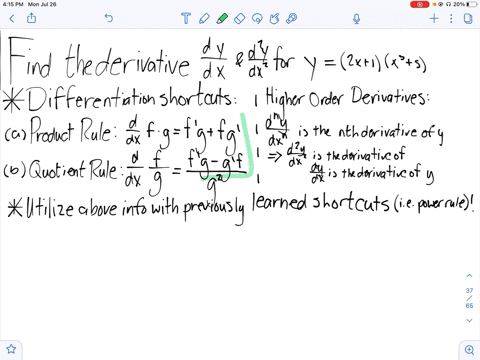This screenshot has width=480, height=360.
Task: Select the Pen tool
Action: [x=204, y=18]
